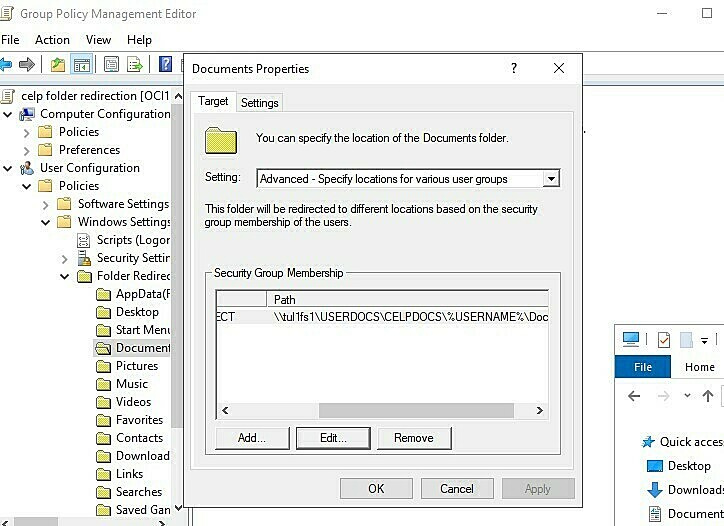Collapse the User Configuration node

(x=8, y=168)
